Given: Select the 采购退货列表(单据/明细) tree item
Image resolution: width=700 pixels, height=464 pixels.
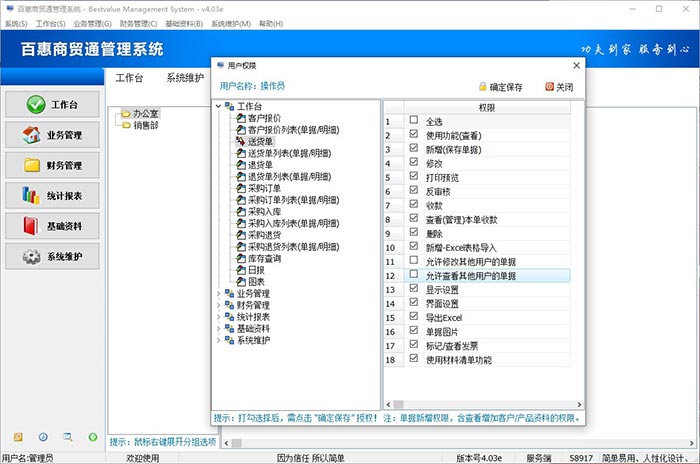Looking at the screenshot, I should pyautogui.click(x=293, y=247).
